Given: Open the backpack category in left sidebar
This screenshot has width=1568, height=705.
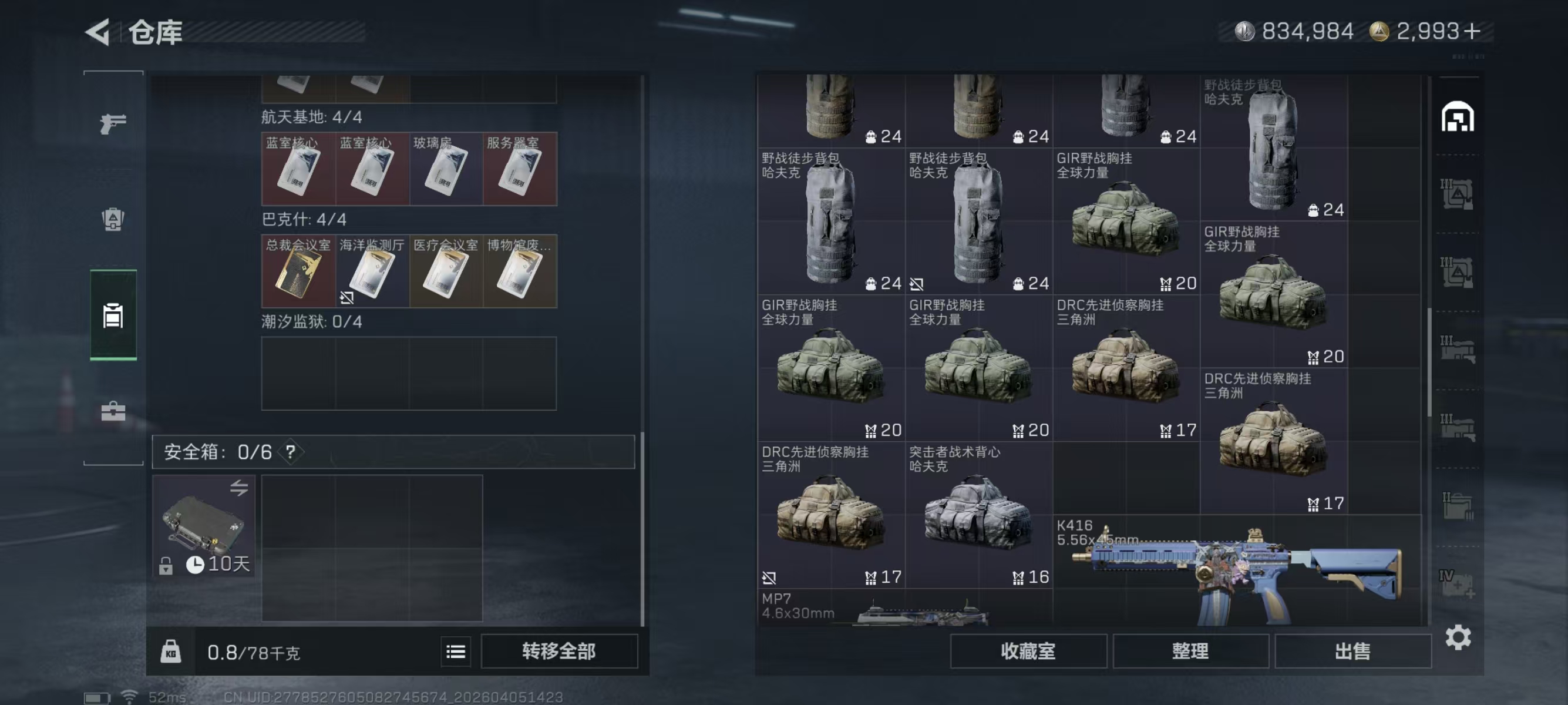Looking at the screenshot, I should (x=113, y=219).
